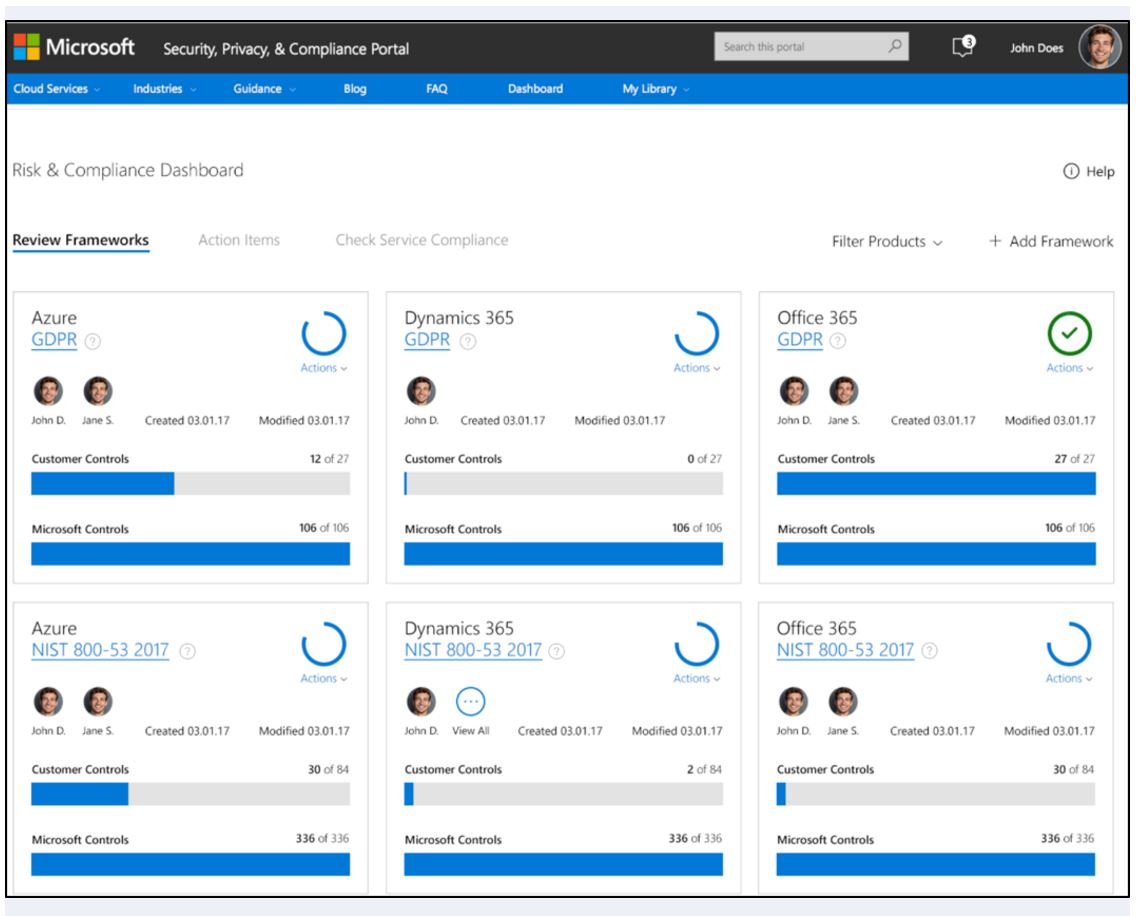
Task: Expand the My Library menu
Action: pos(656,88)
